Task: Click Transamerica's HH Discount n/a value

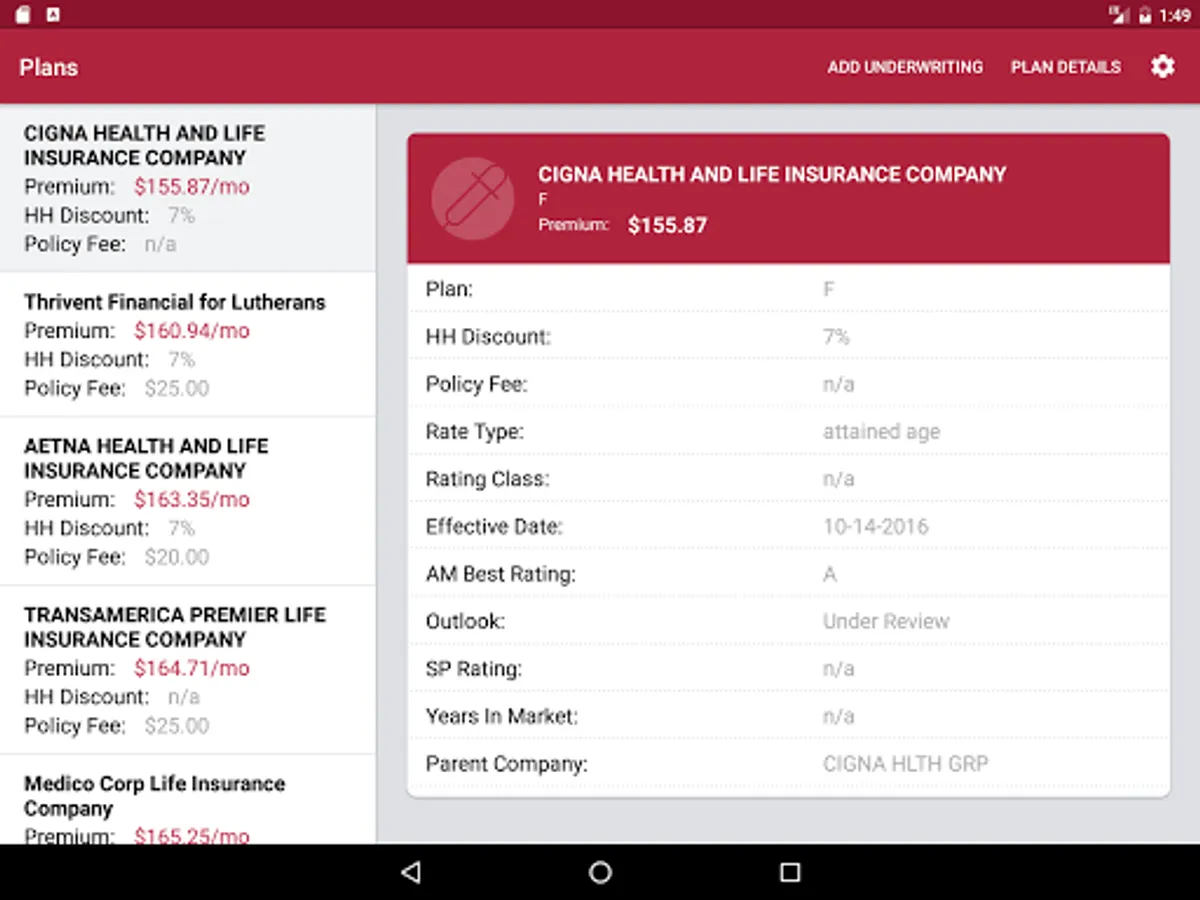Action: click(x=183, y=697)
